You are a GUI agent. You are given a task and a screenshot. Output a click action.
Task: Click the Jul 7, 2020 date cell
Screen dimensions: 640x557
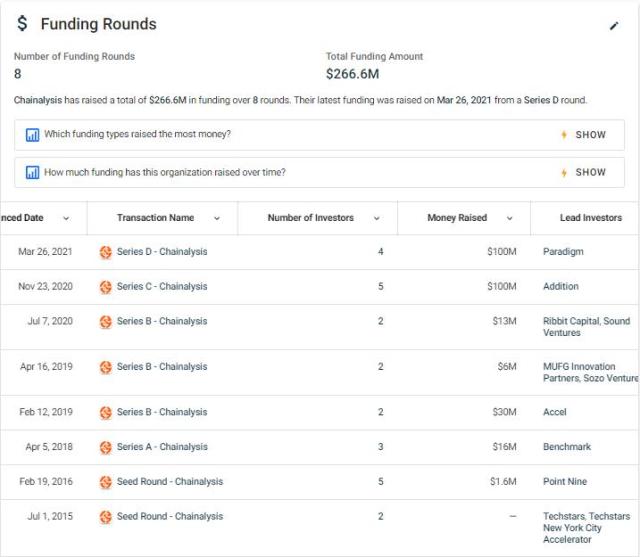coord(50,321)
